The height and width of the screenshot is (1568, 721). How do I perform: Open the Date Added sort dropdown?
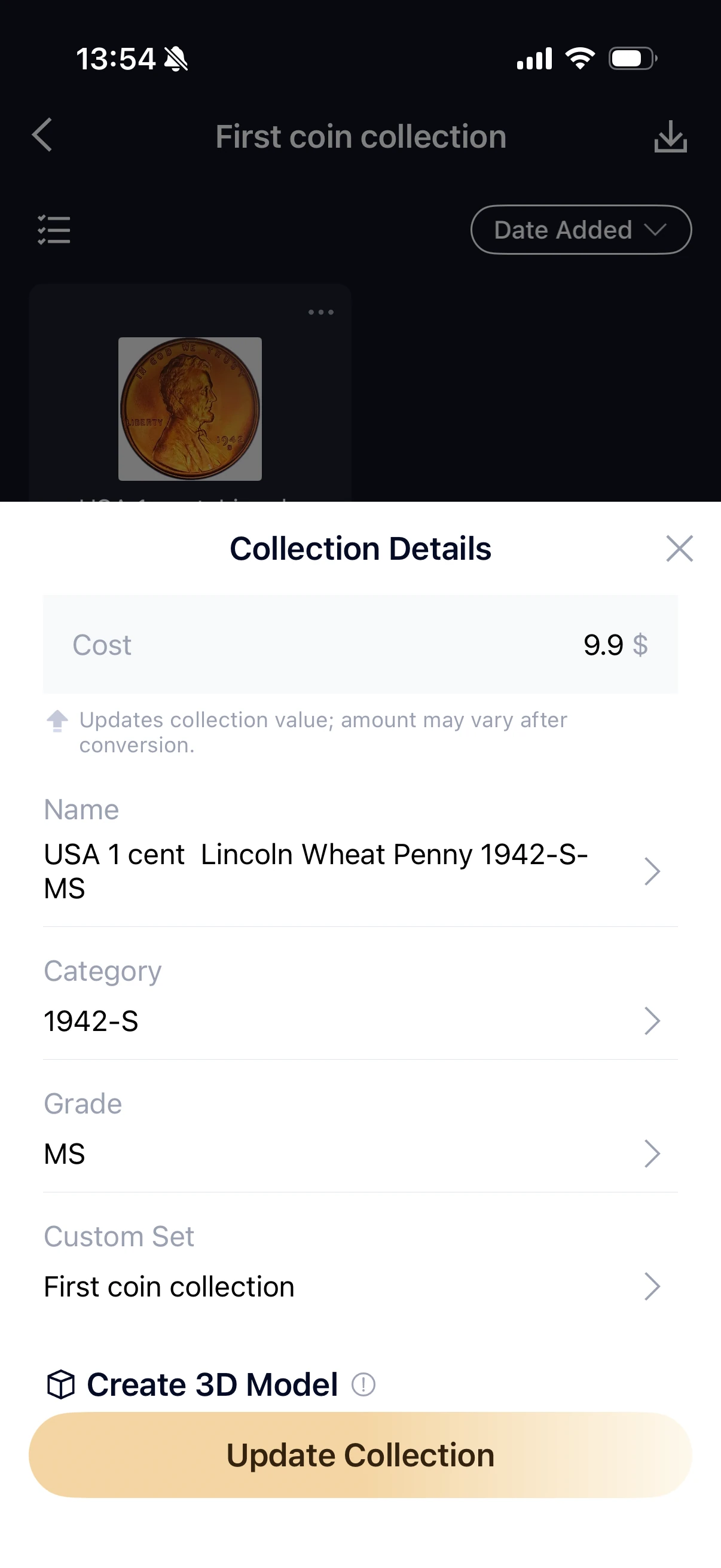click(x=581, y=230)
